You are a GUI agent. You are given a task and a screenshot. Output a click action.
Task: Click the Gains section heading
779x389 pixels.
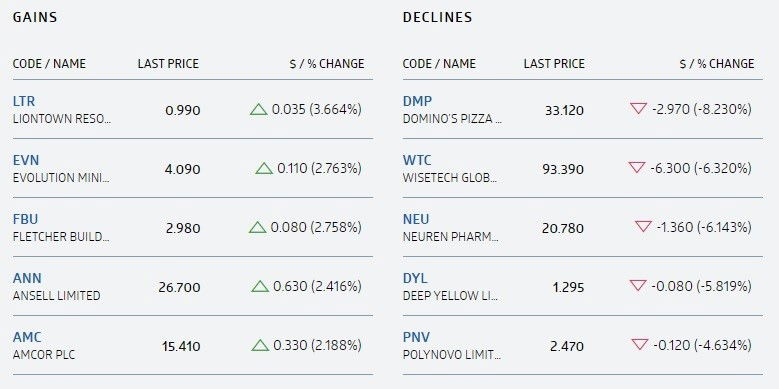(x=35, y=17)
